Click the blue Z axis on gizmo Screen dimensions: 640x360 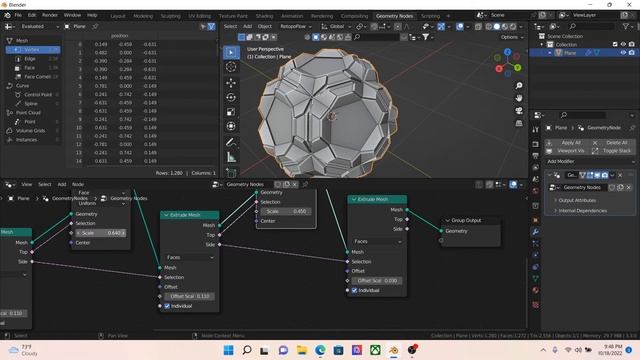coord(507,52)
